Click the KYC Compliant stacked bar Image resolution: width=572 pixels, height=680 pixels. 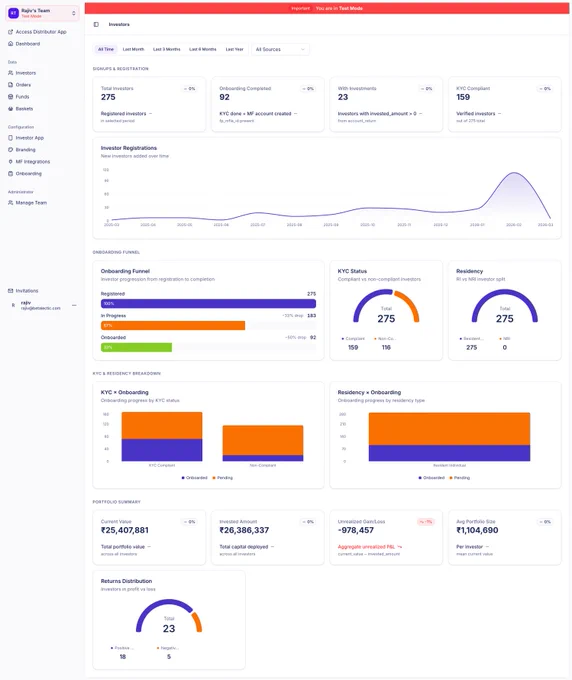pyautogui.click(x=162, y=437)
